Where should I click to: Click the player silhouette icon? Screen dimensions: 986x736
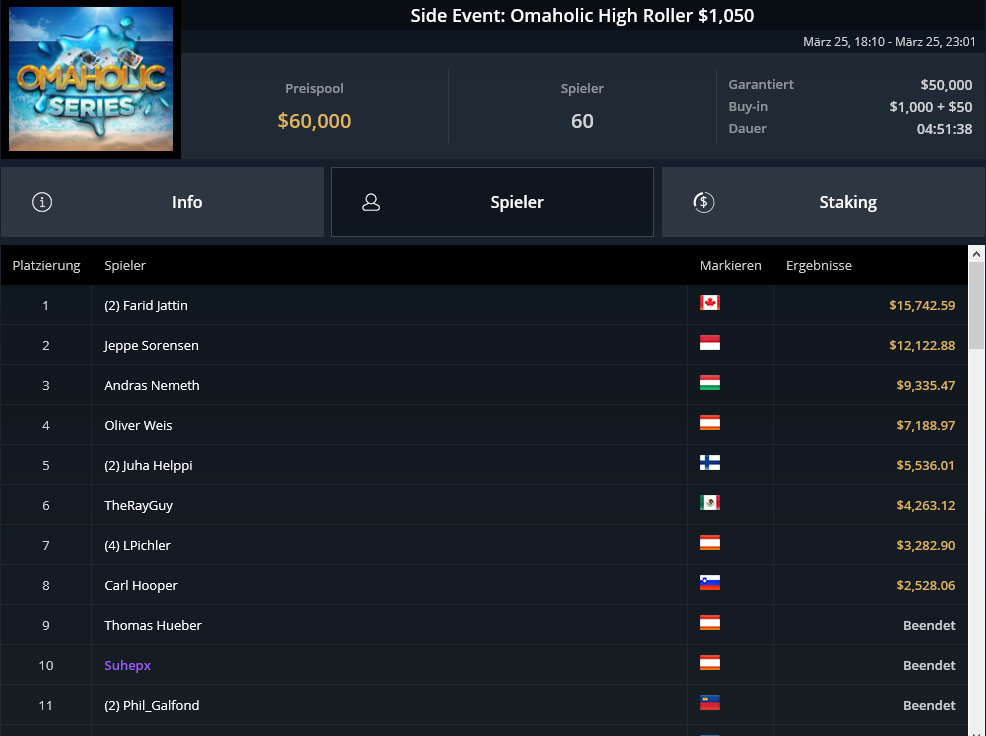(371, 202)
